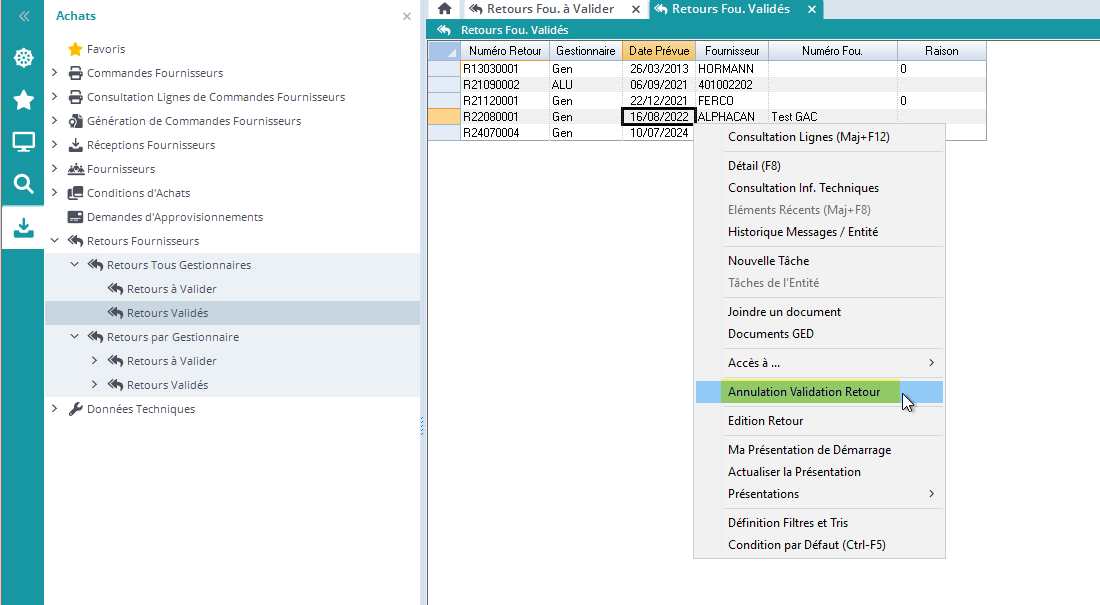Switch to Retours Fou. à Valider tab

click(x=550, y=9)
